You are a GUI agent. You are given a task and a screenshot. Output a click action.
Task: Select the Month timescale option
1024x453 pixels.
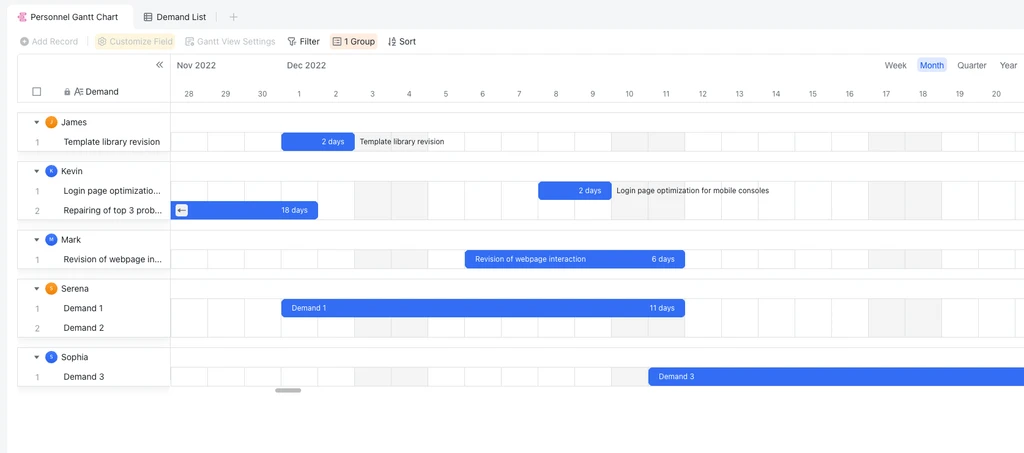932,65
